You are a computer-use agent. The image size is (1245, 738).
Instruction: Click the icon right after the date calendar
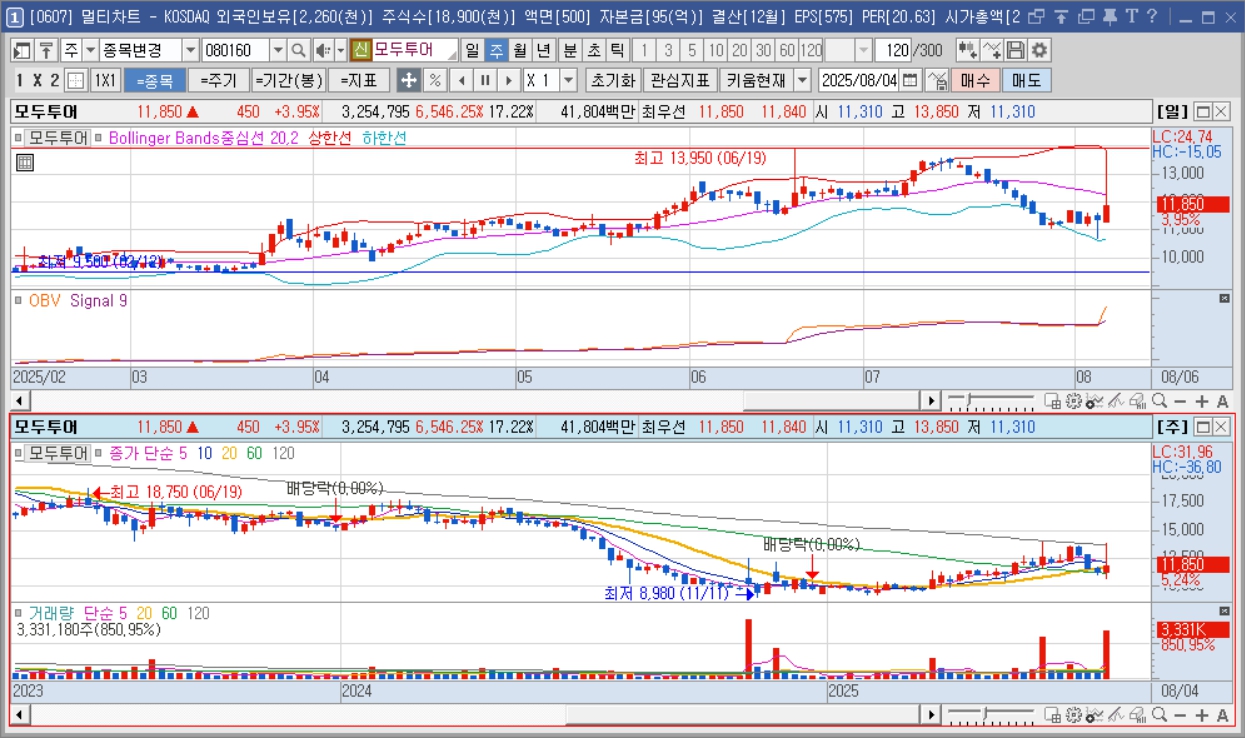coord(937,80)
